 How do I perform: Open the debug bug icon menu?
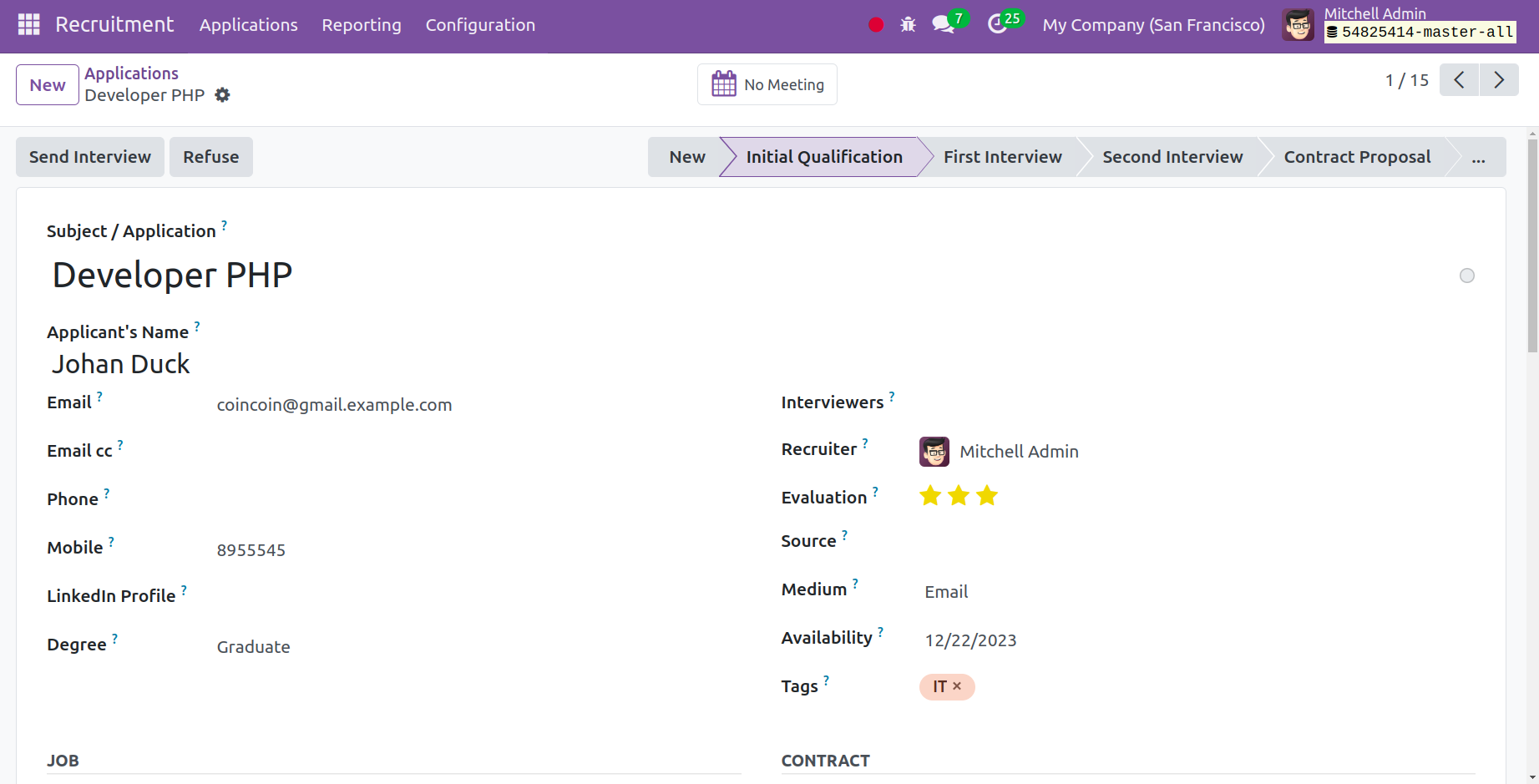908,25
